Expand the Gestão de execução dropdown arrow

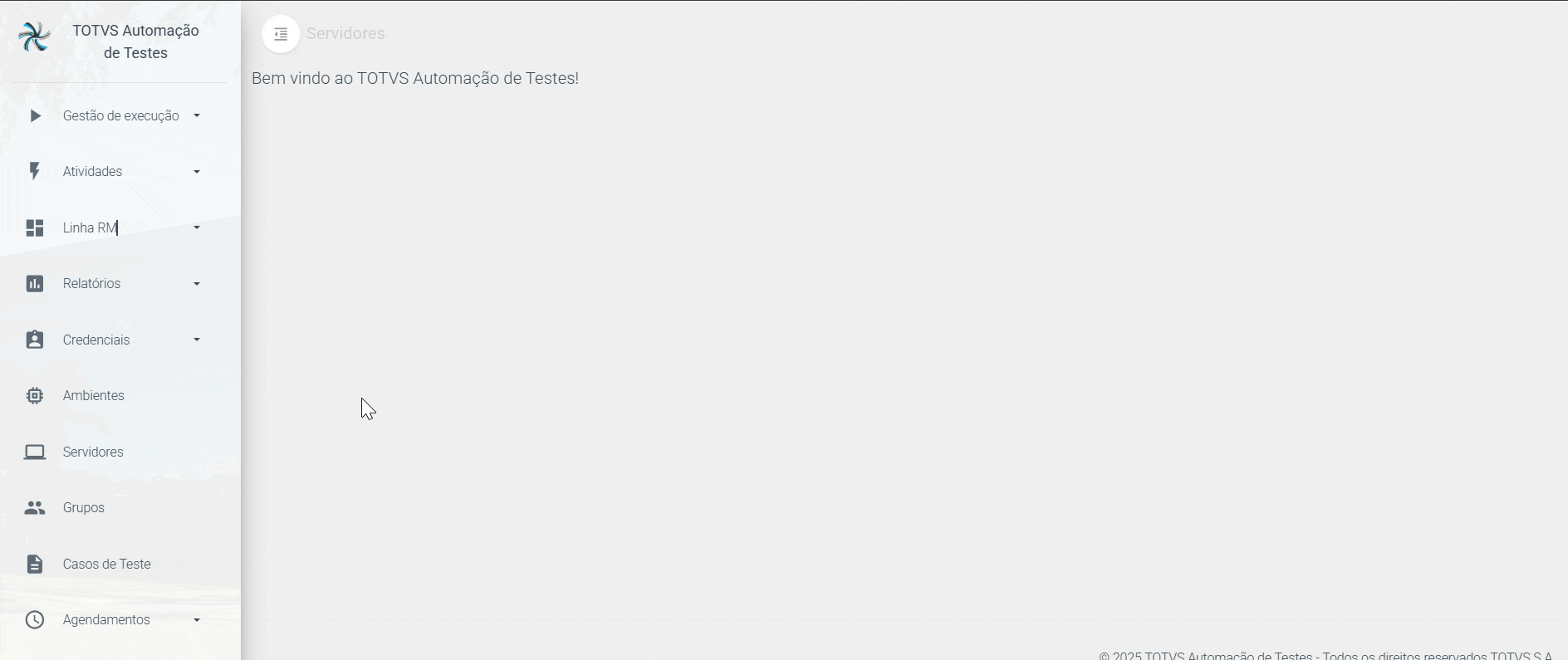click(x=197, y=115)
